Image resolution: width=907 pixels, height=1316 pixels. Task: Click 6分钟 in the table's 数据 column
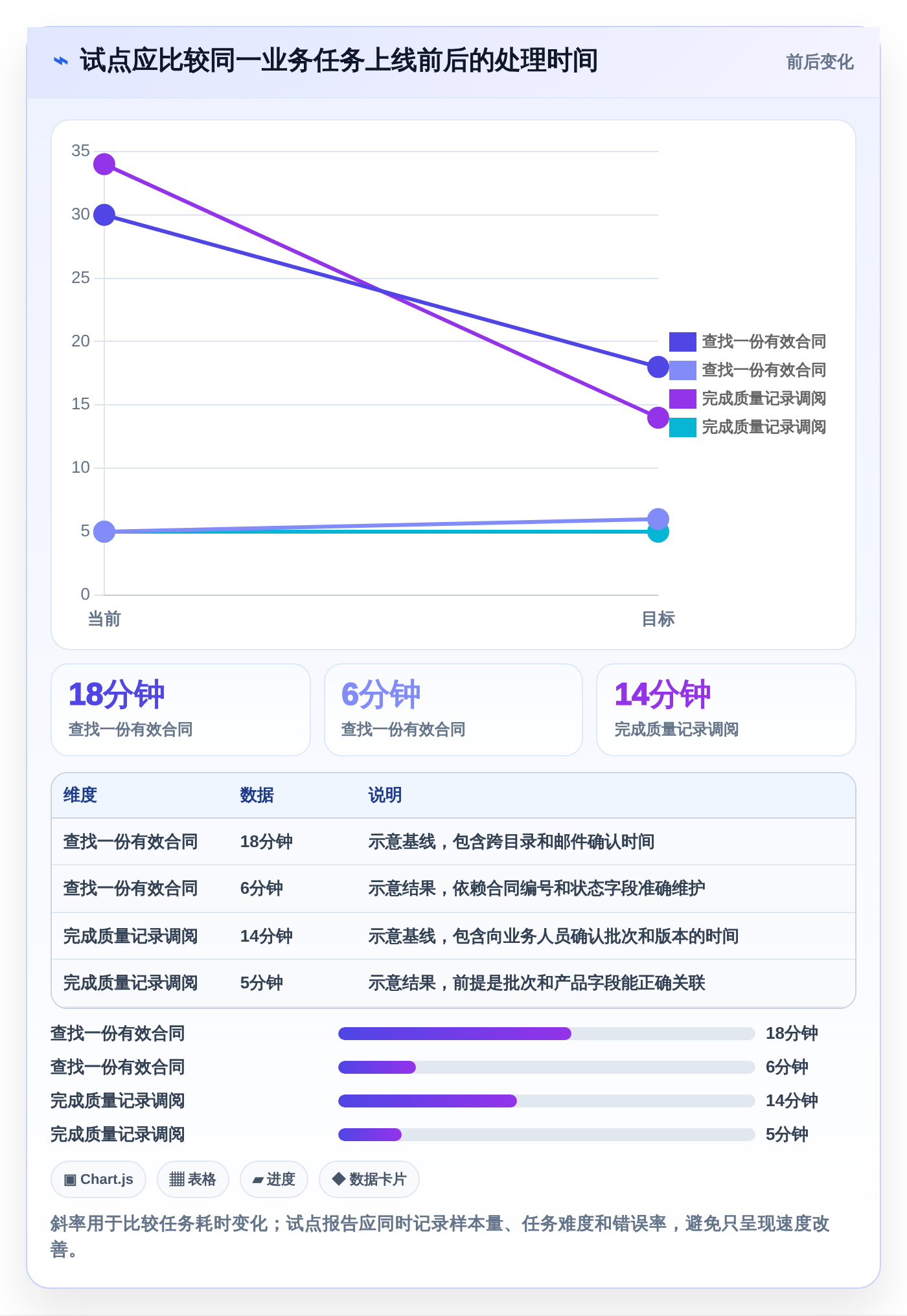coord(262,889)
